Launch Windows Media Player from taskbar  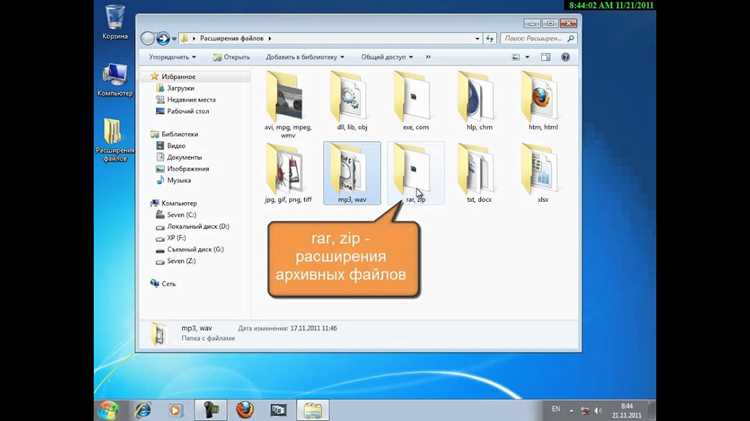pos(176,410)
